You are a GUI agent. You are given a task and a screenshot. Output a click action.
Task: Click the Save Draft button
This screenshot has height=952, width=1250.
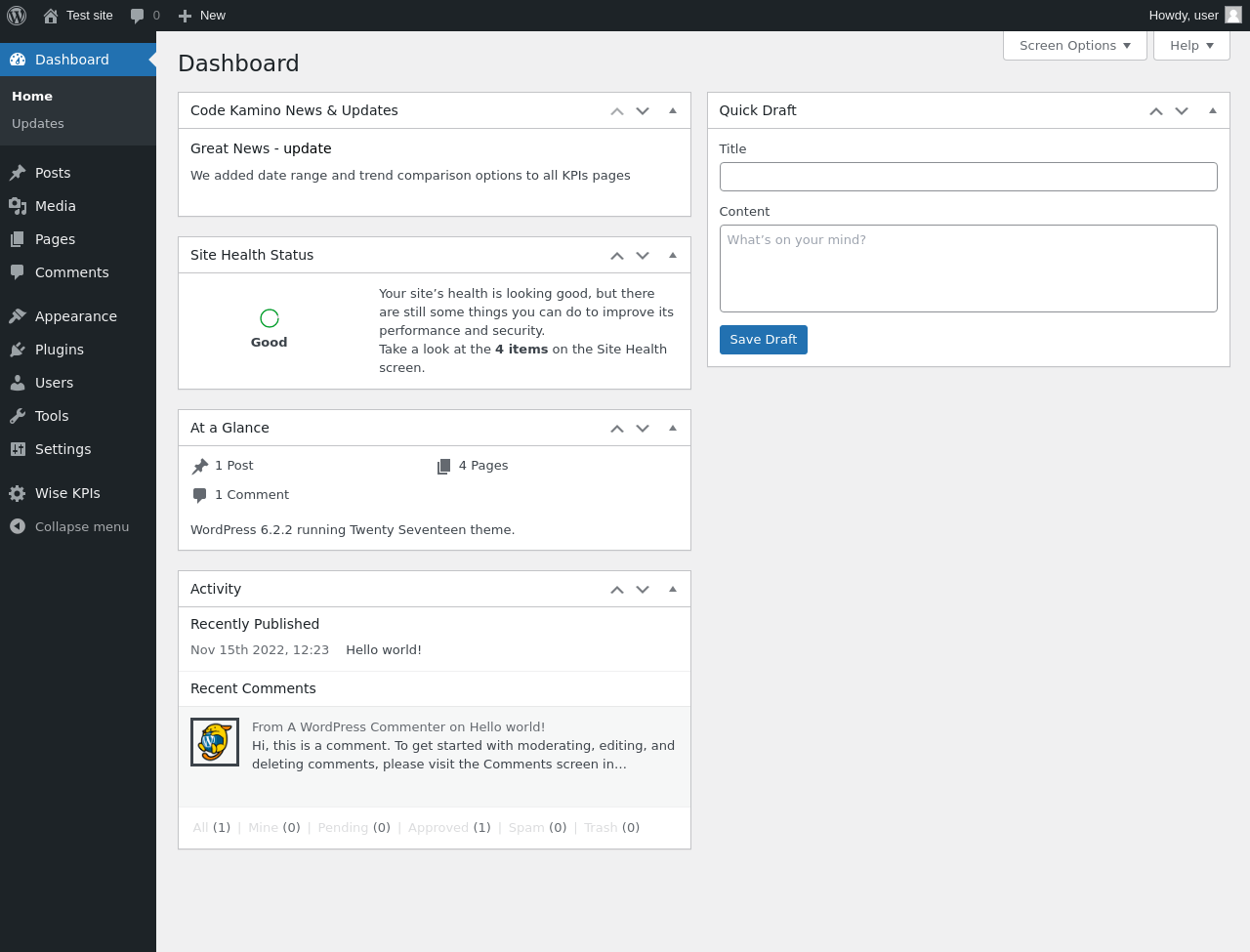point(764,340)
